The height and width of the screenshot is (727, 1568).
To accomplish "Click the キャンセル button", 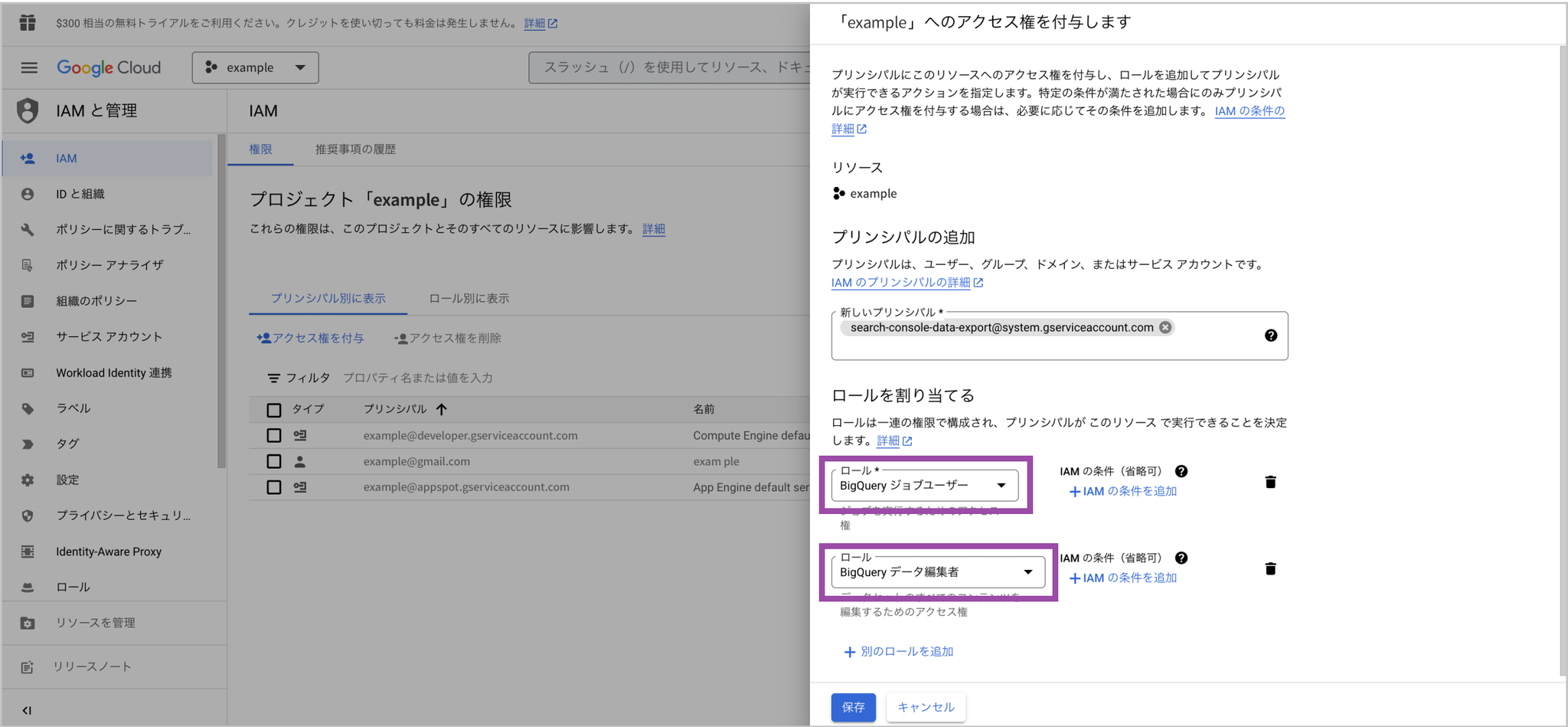I will [926, 707].
